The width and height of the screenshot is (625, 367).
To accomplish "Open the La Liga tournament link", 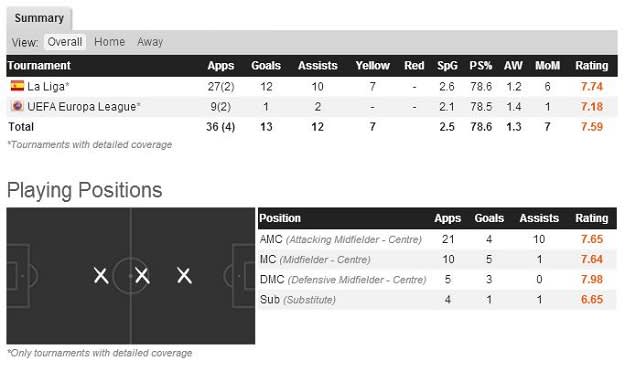I will [46, 86].
